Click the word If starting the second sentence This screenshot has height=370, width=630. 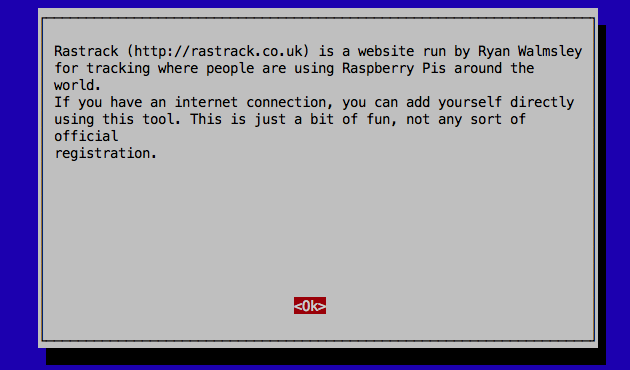(62, 102)
